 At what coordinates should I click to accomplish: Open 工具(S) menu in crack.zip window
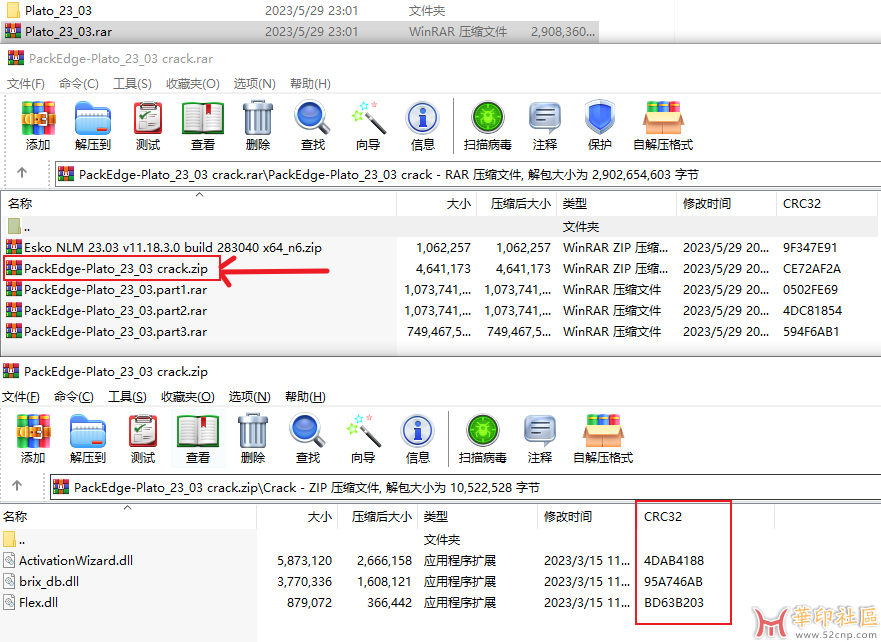127,397
